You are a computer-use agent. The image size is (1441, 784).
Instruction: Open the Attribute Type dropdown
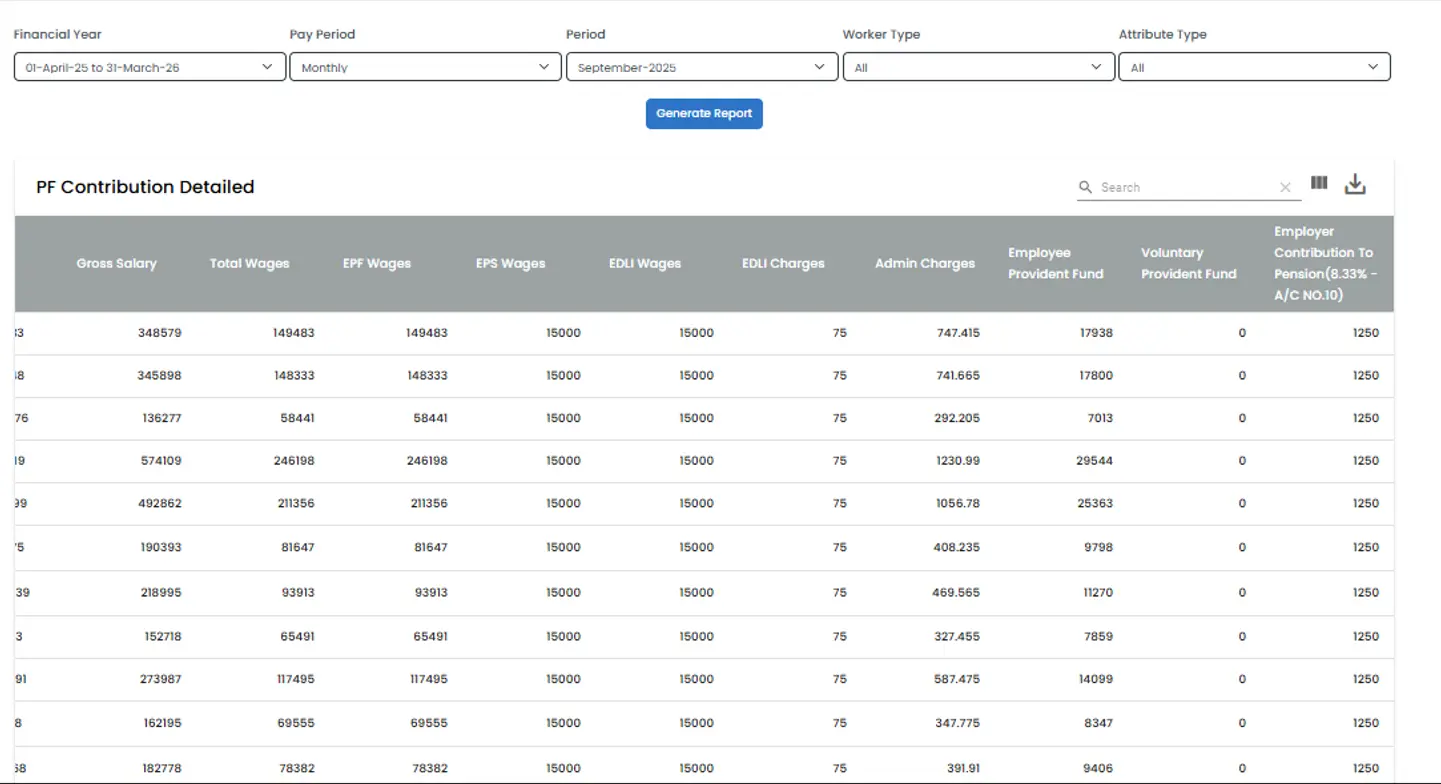tap(1254, 66)
